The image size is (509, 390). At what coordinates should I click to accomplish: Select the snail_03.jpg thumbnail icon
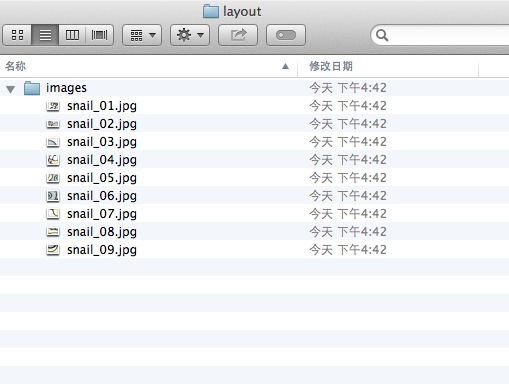[x=53, y=142]
